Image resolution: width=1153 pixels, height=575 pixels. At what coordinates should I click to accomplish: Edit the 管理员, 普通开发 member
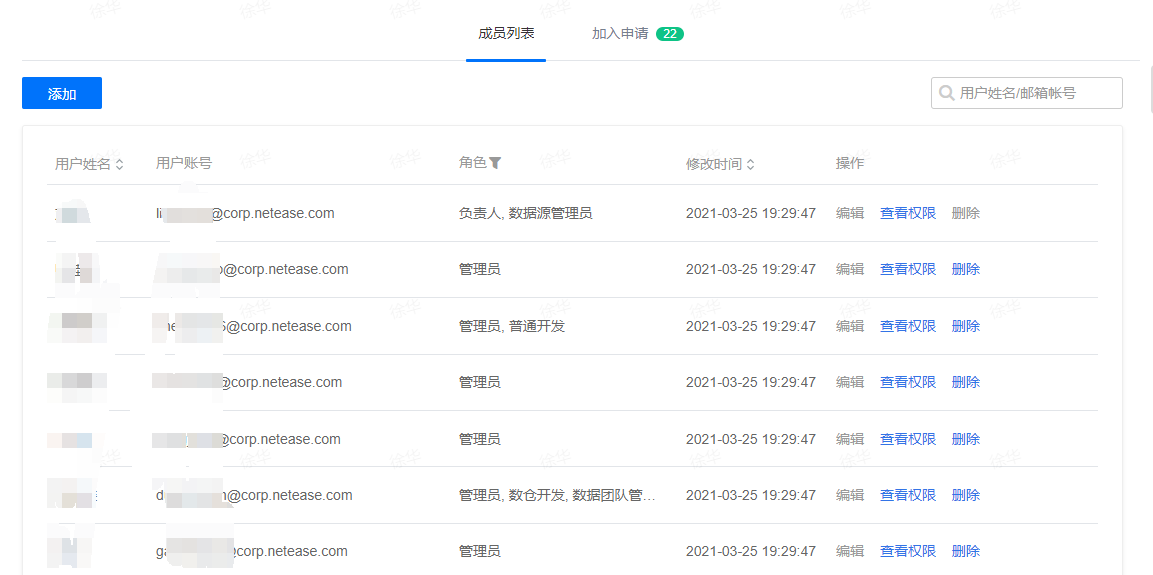(x=850, y=326)
